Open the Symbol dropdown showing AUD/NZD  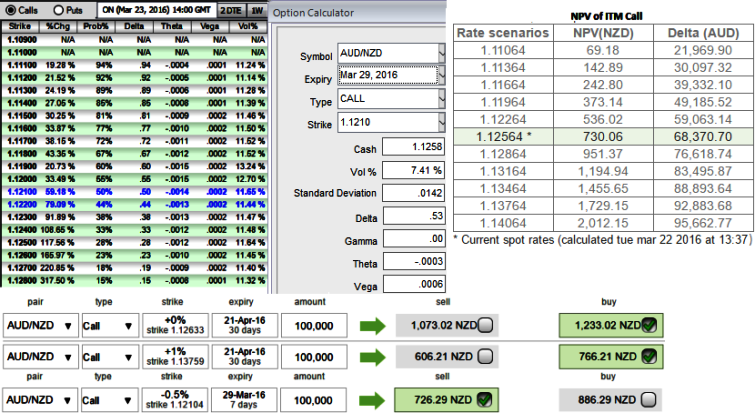click(443, 52)
